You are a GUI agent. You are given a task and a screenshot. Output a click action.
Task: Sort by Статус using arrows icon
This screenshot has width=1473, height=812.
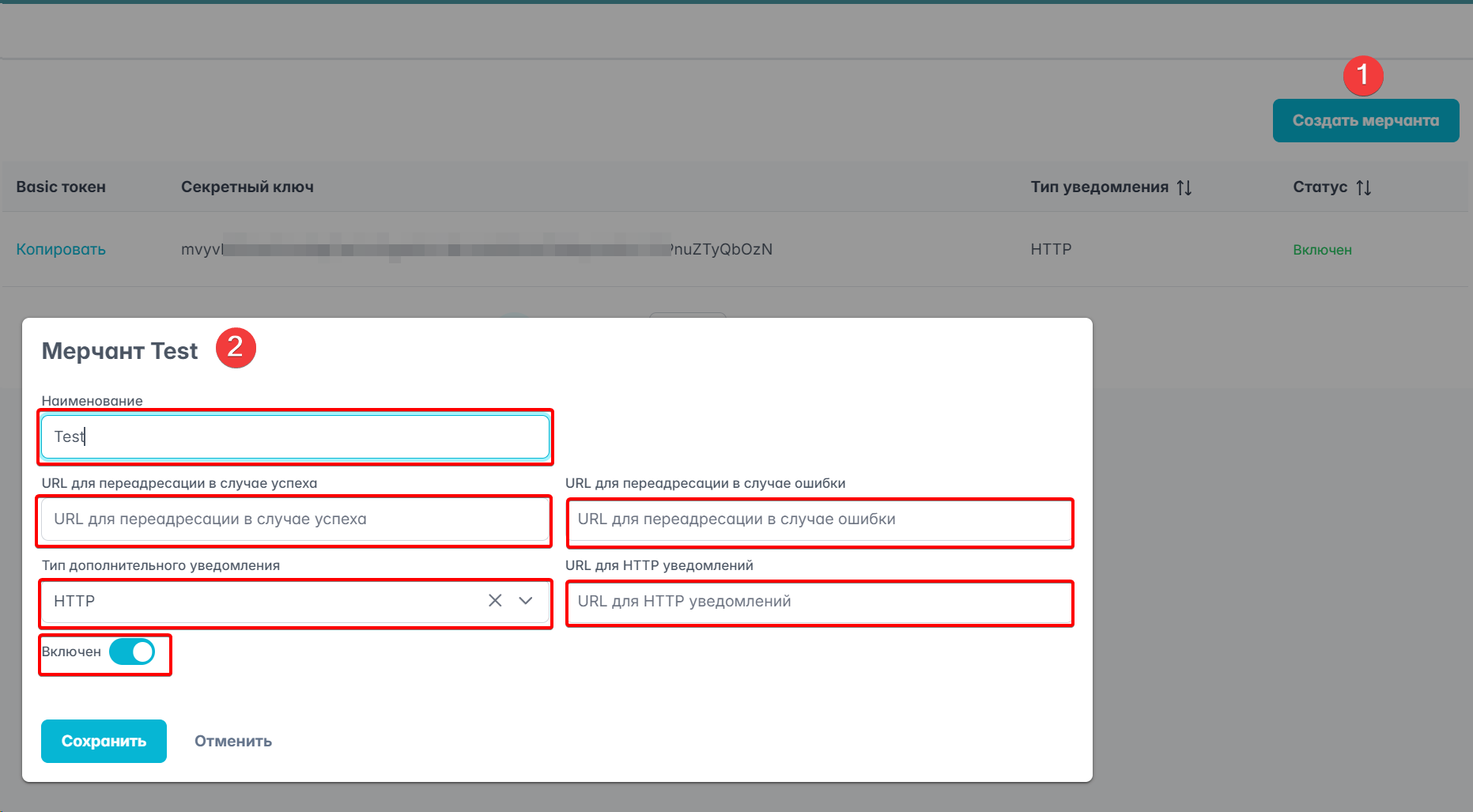tap(1363, 187)
